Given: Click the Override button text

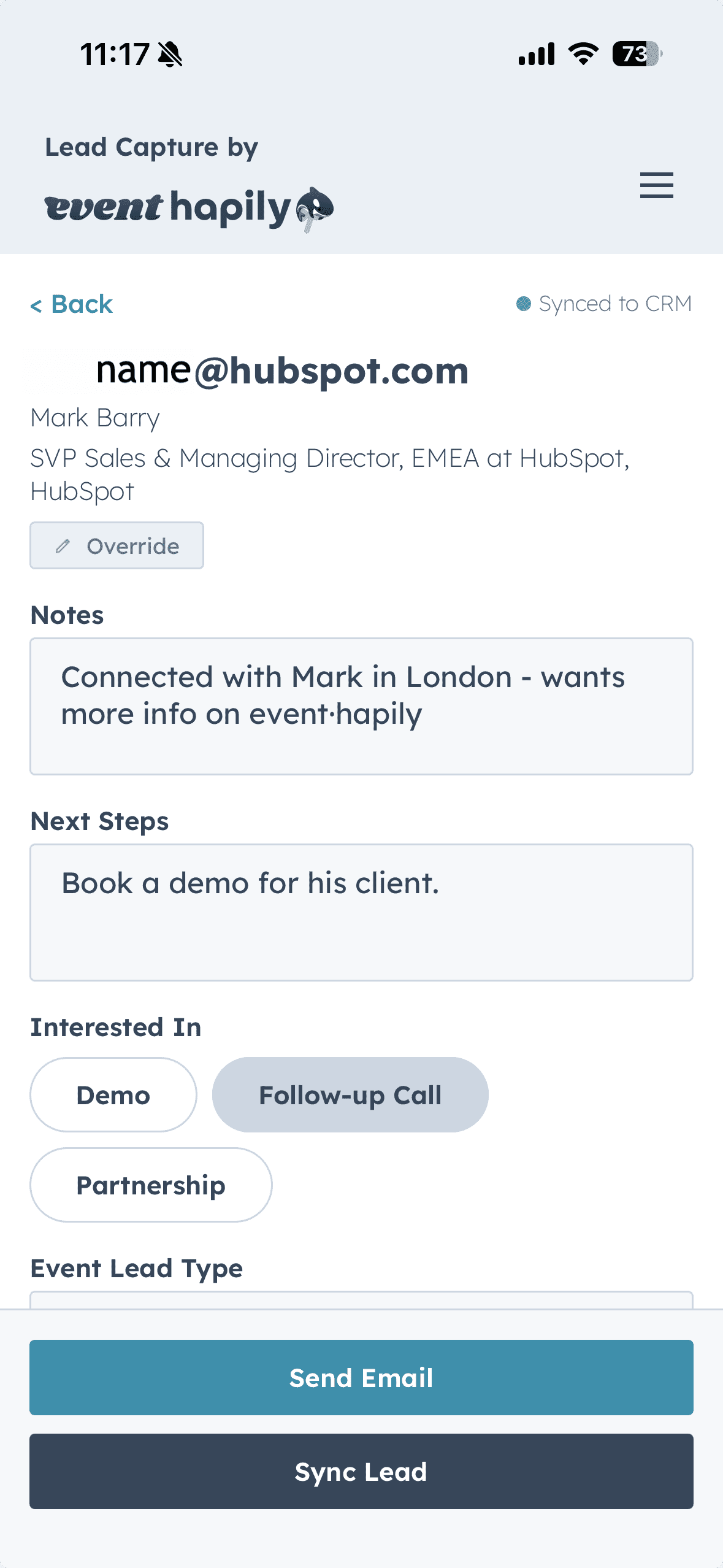Looking at the screenshot, I should coord(133,546).
